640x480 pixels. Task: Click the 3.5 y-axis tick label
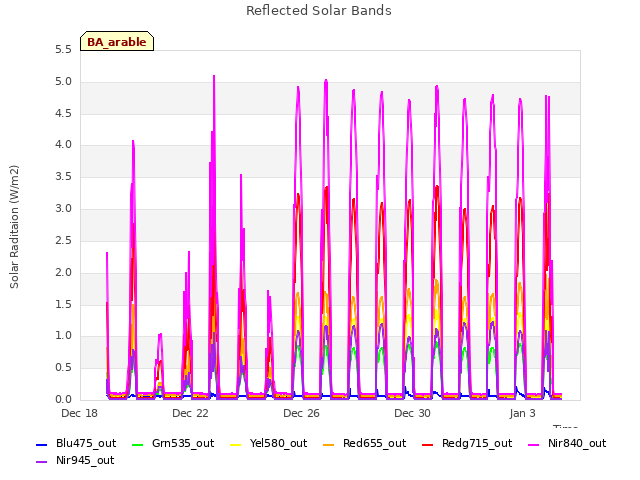point(63,177)
